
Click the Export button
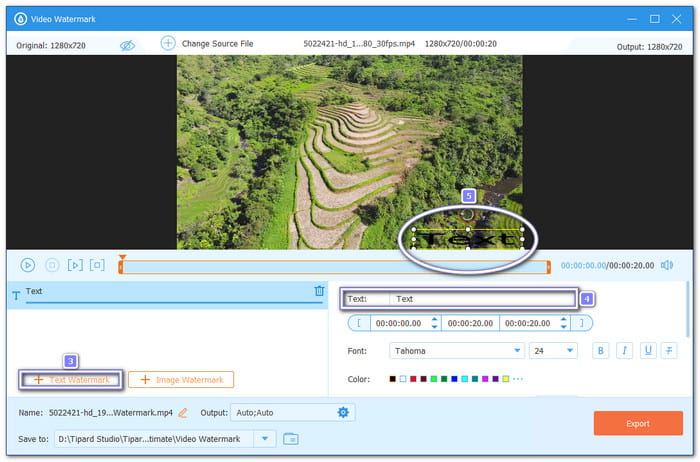tap(637, 423)
